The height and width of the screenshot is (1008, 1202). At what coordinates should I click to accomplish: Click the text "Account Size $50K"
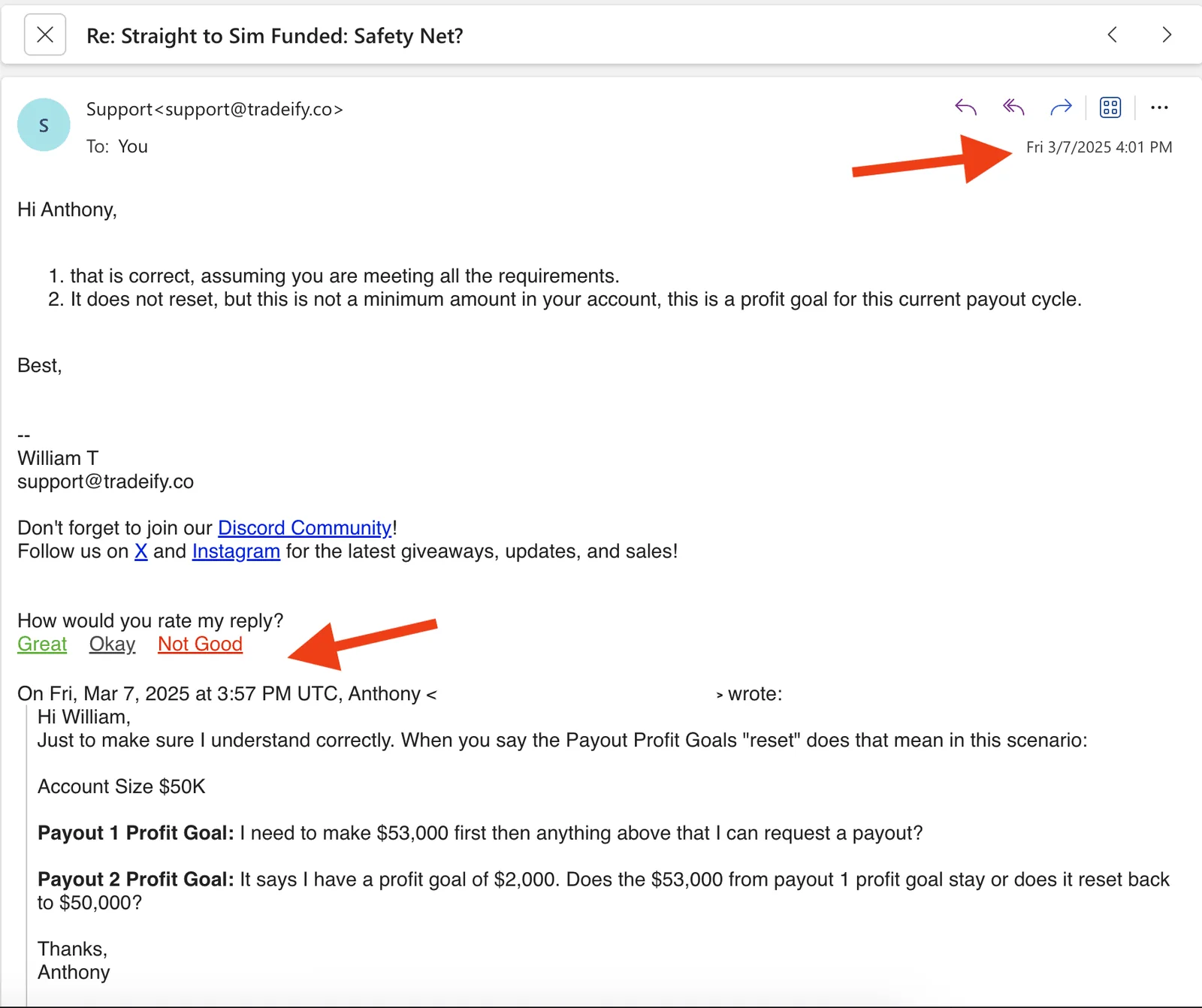(122, 786)
